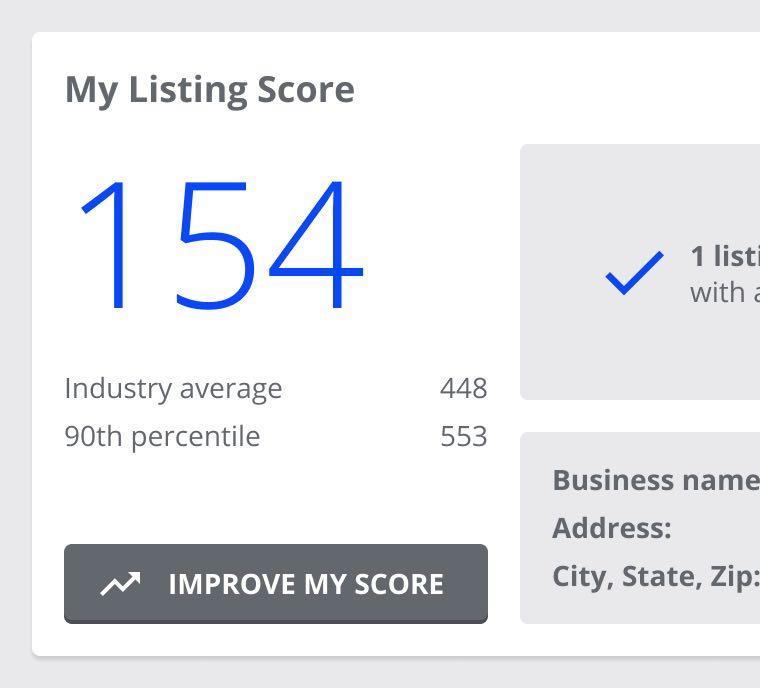Click the IMPROVE MY SCORE button

click(x=276, y=584)
